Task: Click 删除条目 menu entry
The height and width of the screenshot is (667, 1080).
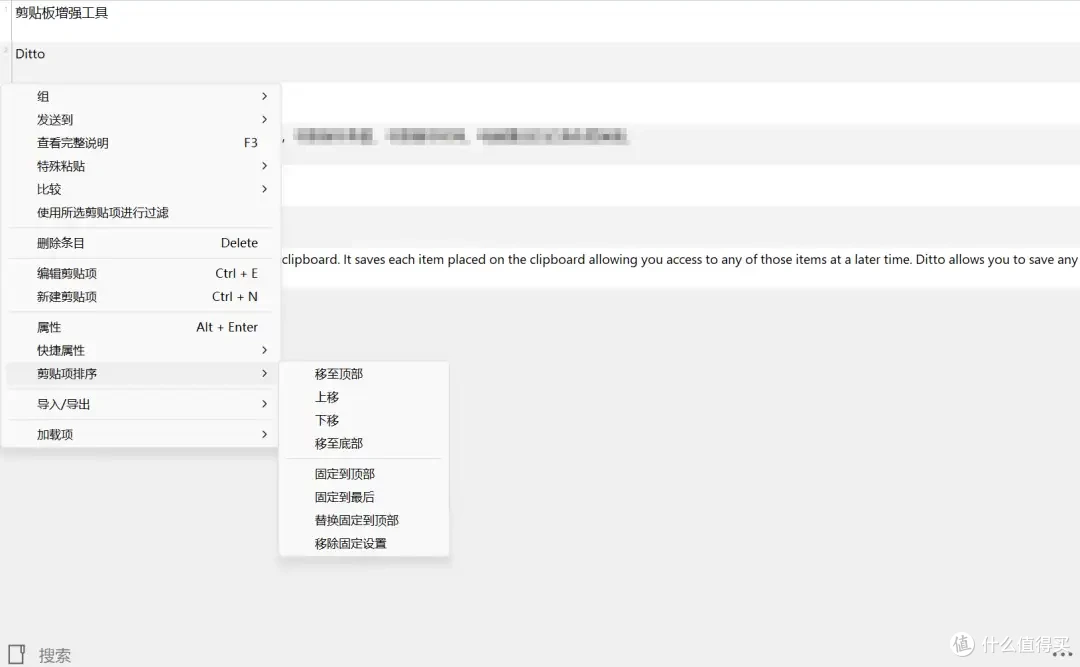Action: 141,243
